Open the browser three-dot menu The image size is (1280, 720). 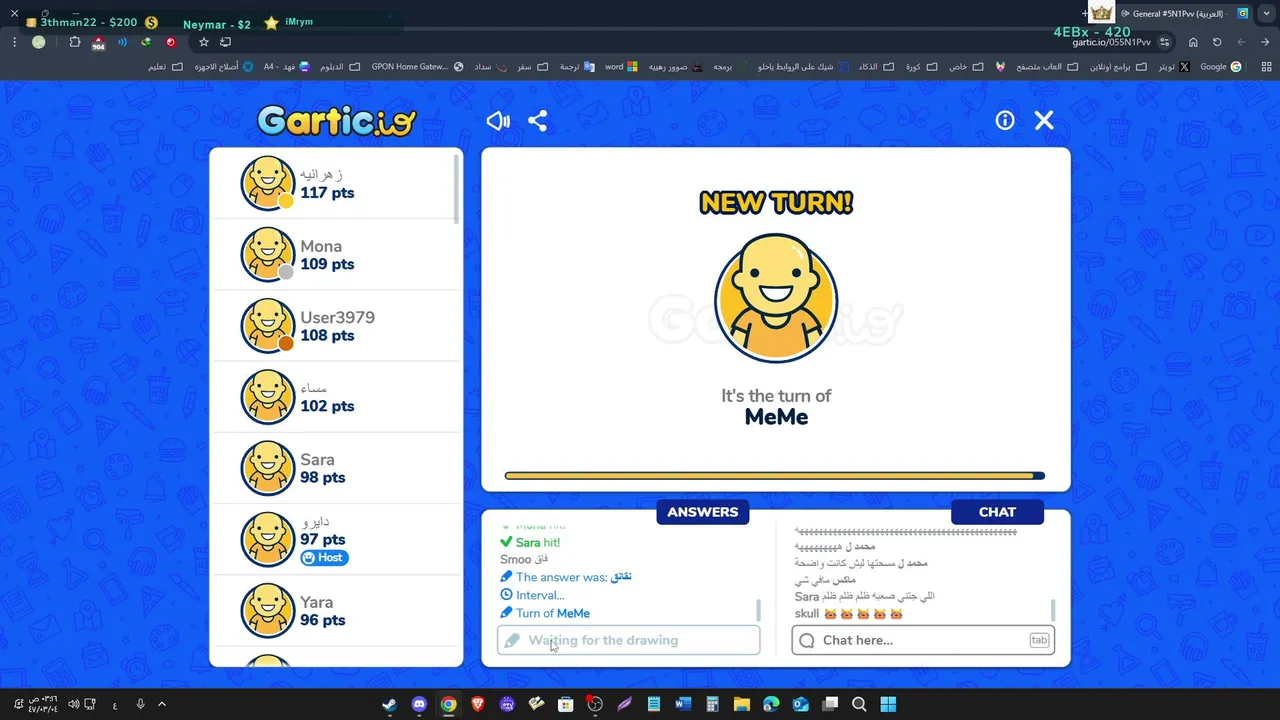point(14,42)
